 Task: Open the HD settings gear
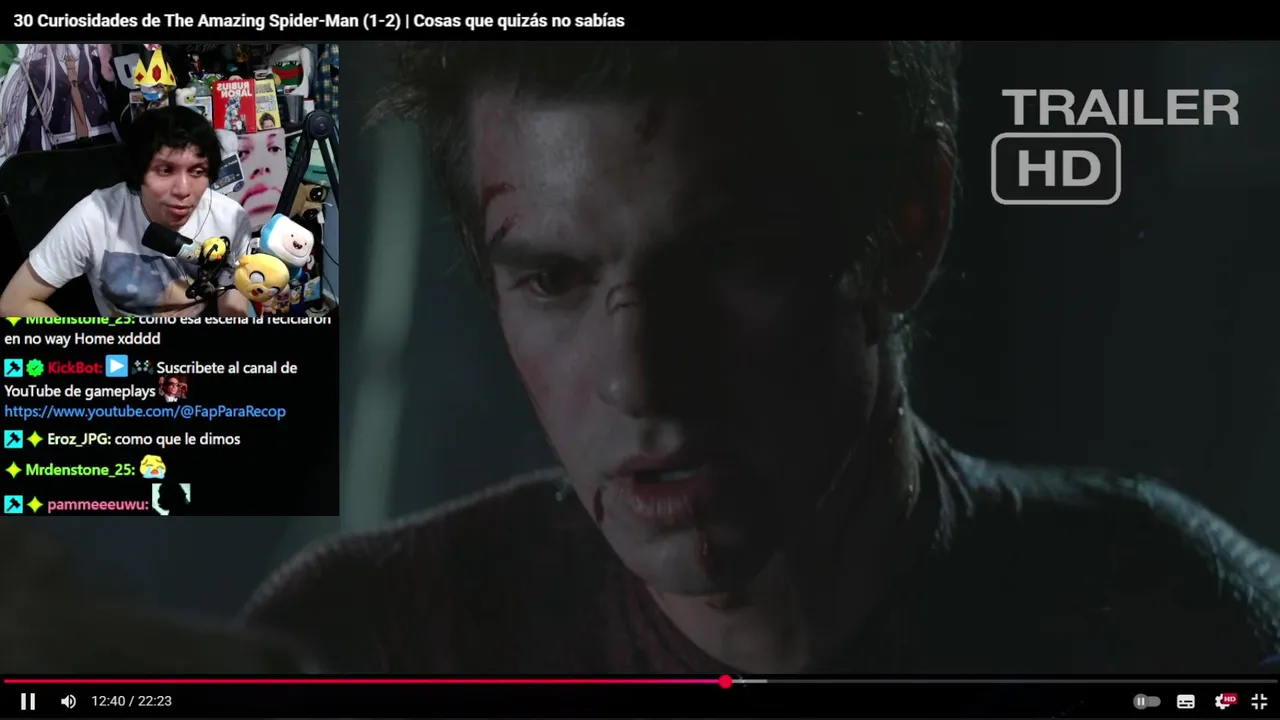coord(1224,701)
